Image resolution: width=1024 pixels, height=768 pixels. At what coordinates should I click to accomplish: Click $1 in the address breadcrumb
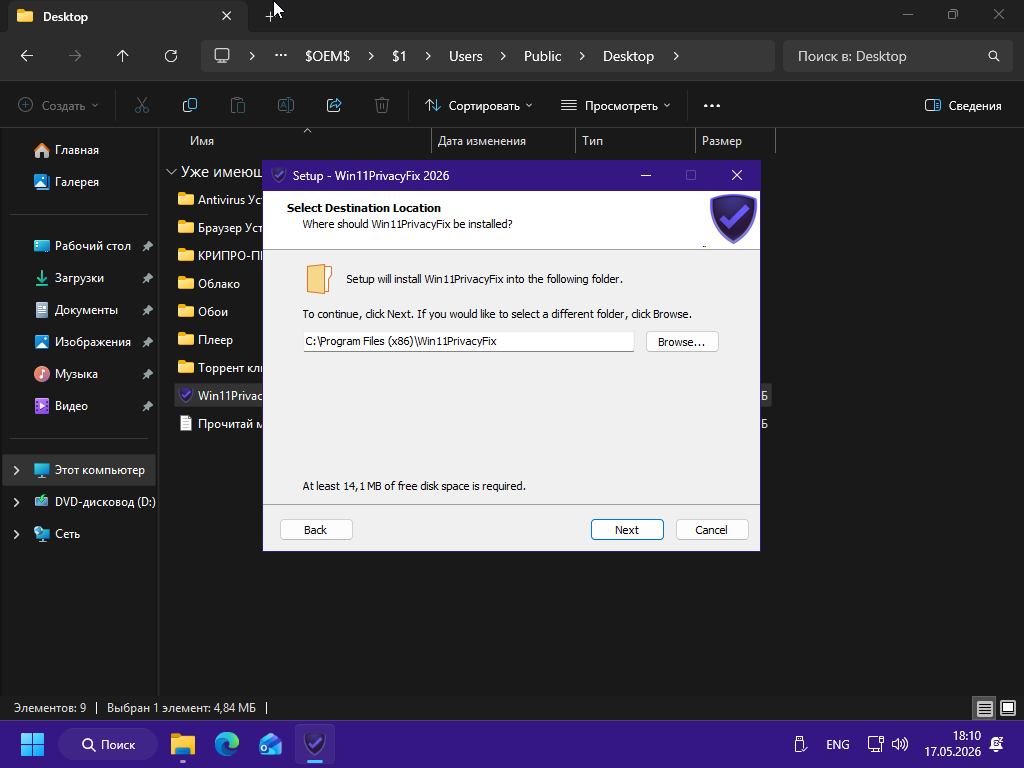(x=399, y=56)
